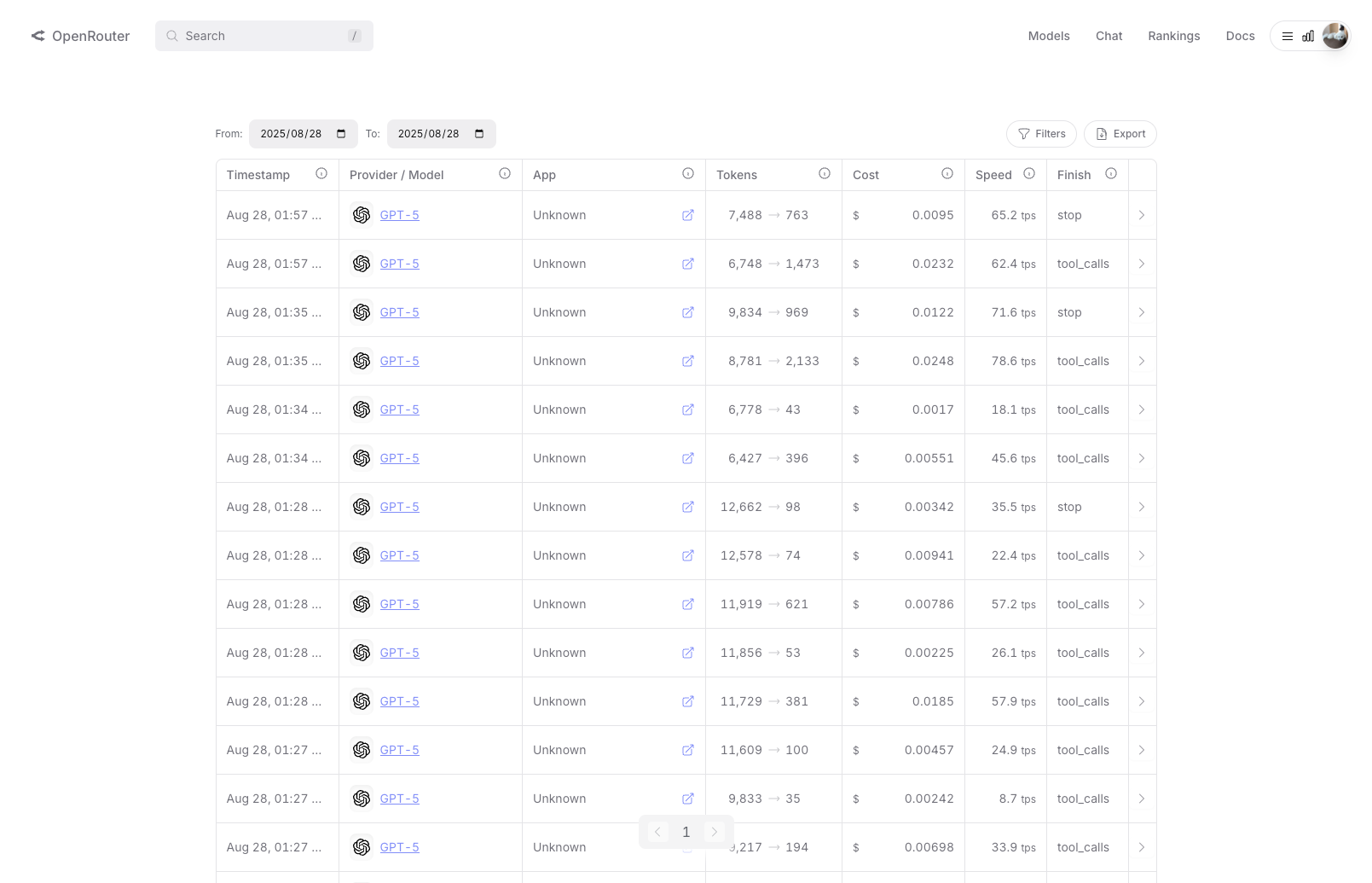Show info for the Tokens column
1372x883 pixels.
825,173
